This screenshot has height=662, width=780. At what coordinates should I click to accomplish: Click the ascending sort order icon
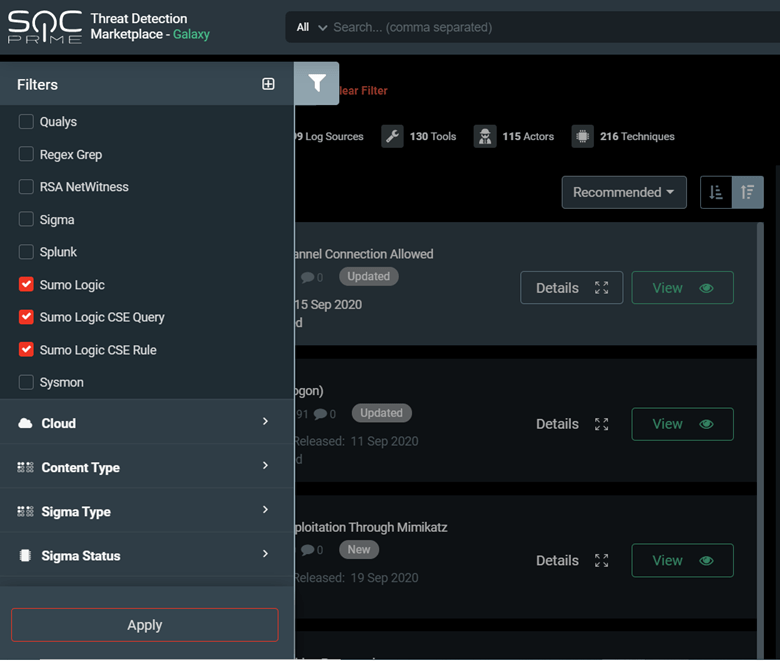715,192
